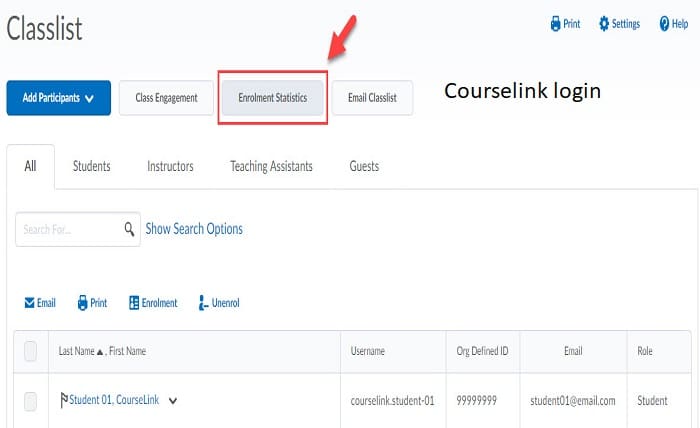Image resolution: width=700 pixels, height=428 pixels.
Task: Switch to the All tab
Action: [30, 166]
